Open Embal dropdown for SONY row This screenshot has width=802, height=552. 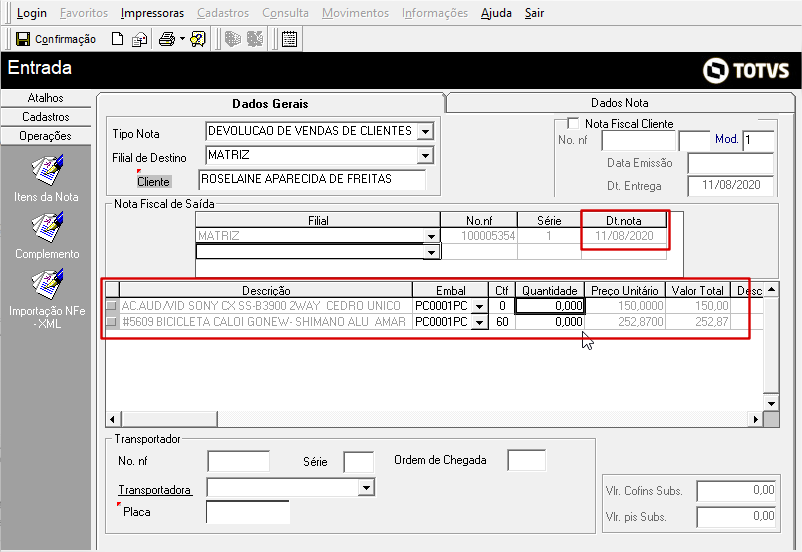tap(479, 306)
